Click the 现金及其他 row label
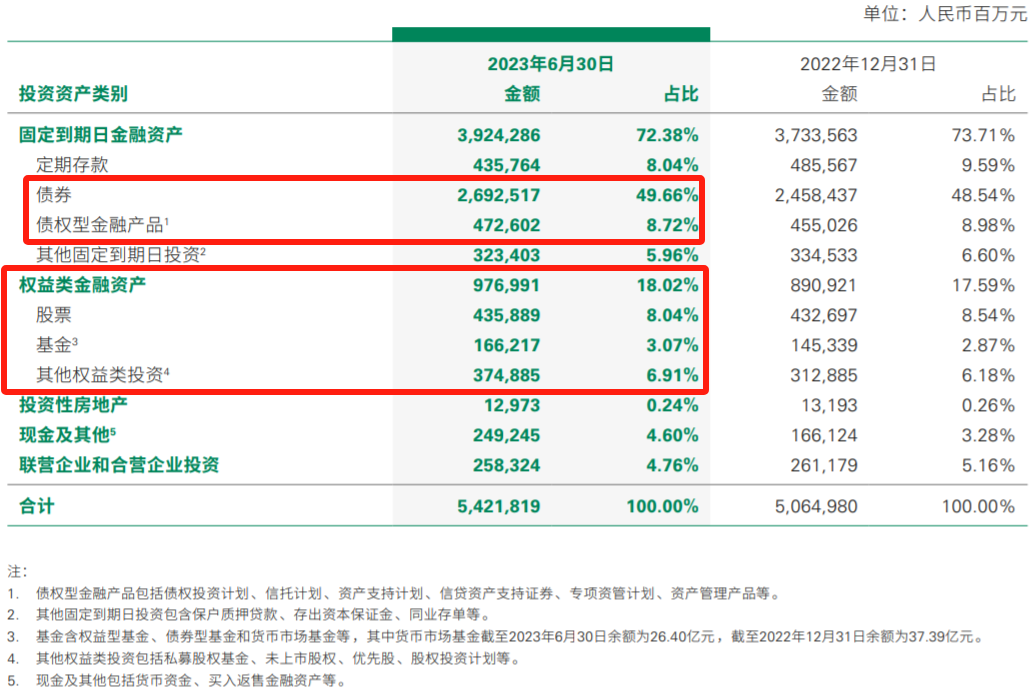Image resolution: width=1030 pixels, height=697 pixels. point(67,435)
